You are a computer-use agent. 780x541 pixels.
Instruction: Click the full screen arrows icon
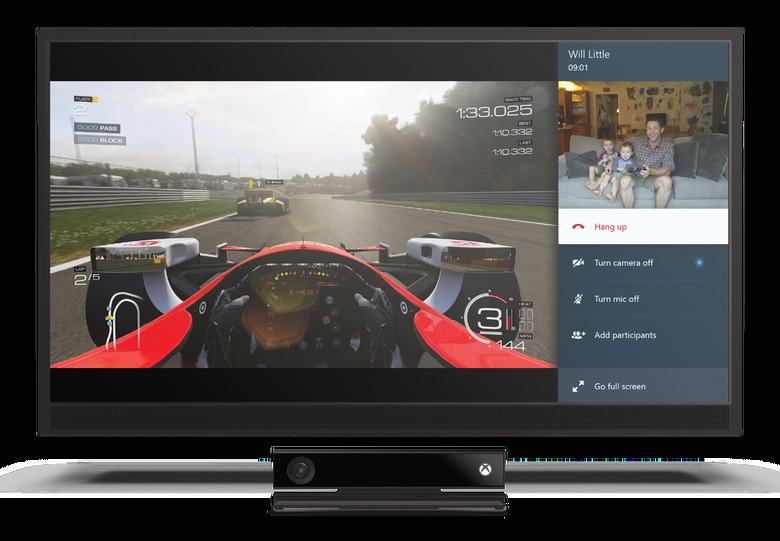coord(578,386)
